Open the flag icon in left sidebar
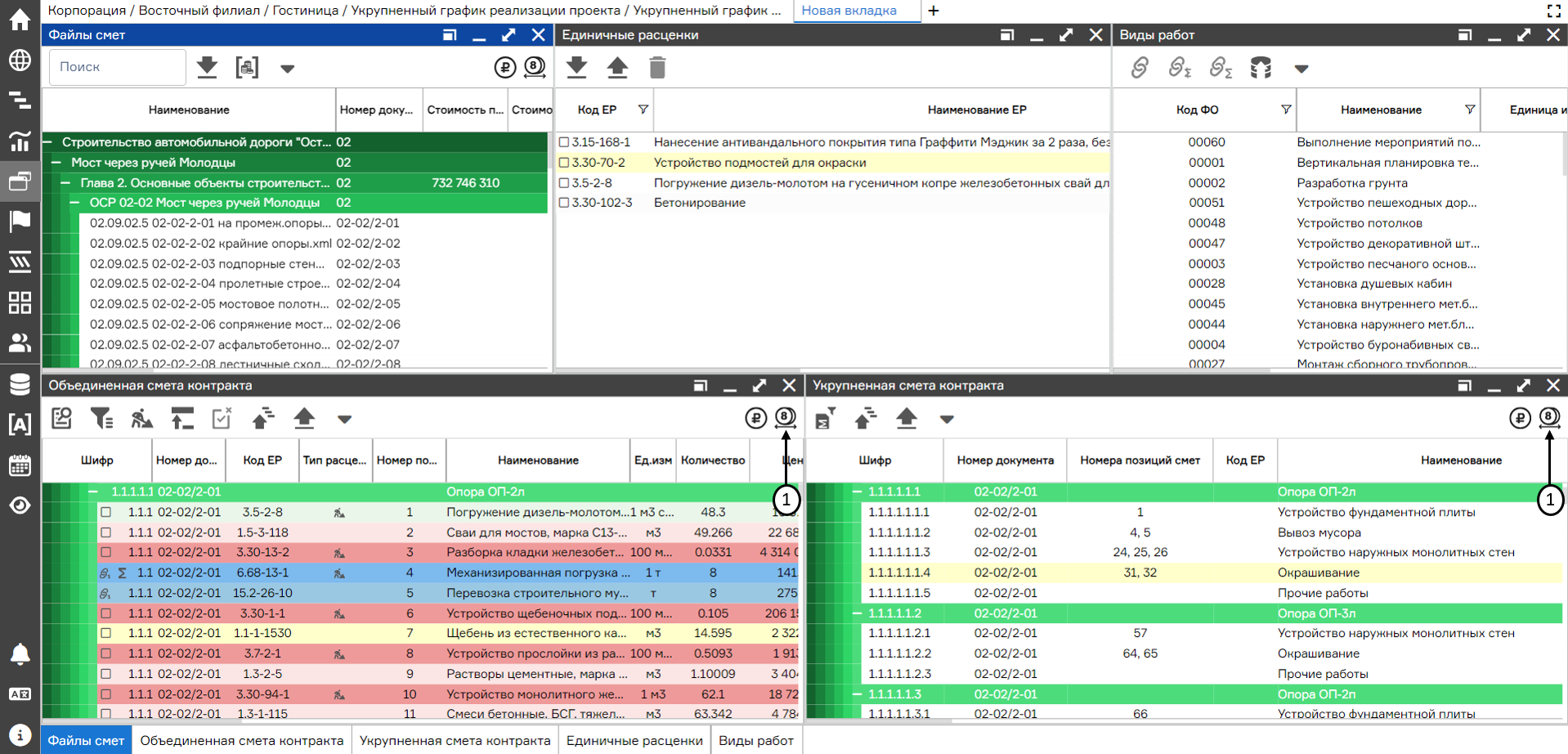This screenshot has width=1568, height=754. tap(20, 221)
